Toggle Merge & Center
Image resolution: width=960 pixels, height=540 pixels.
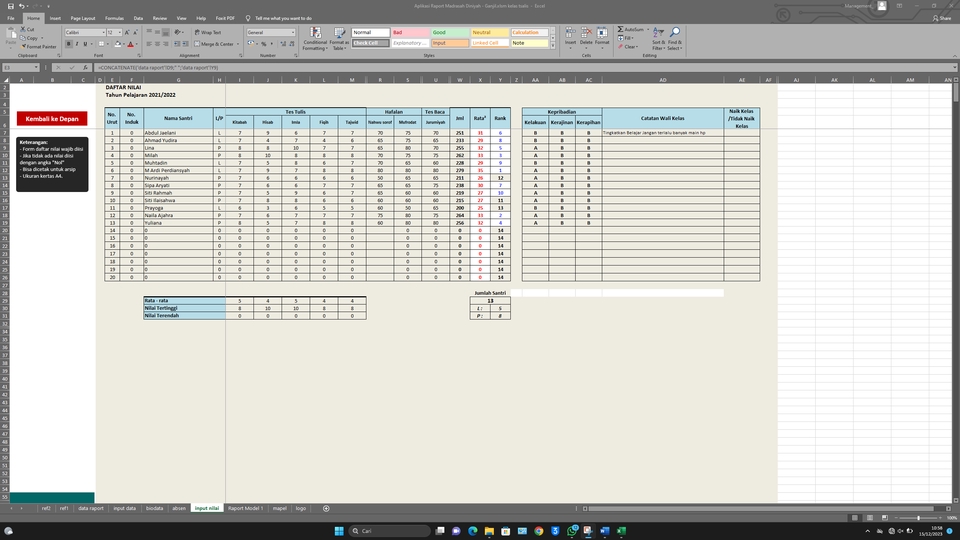click(x=214, y=44)
